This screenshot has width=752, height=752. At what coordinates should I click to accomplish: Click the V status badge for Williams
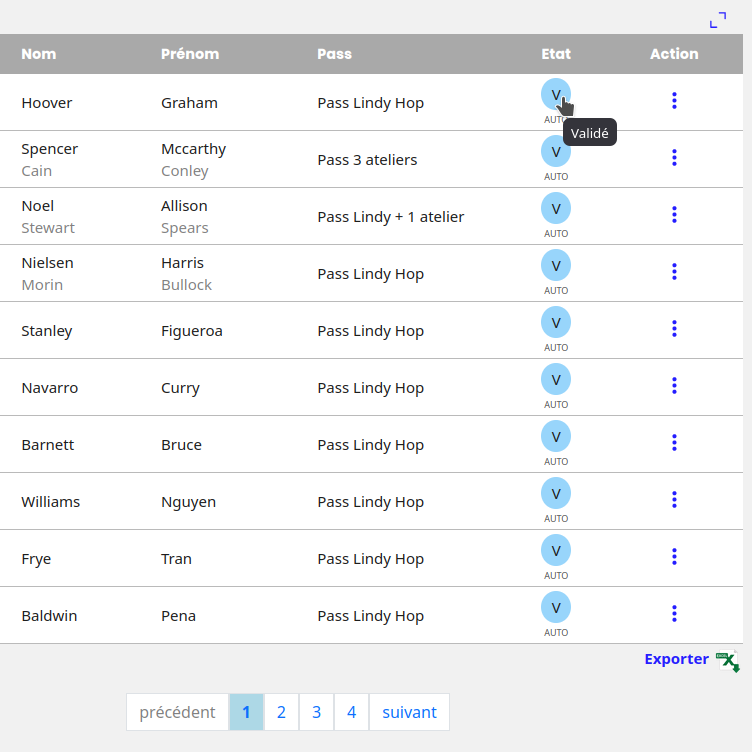[x=556, y=494]
